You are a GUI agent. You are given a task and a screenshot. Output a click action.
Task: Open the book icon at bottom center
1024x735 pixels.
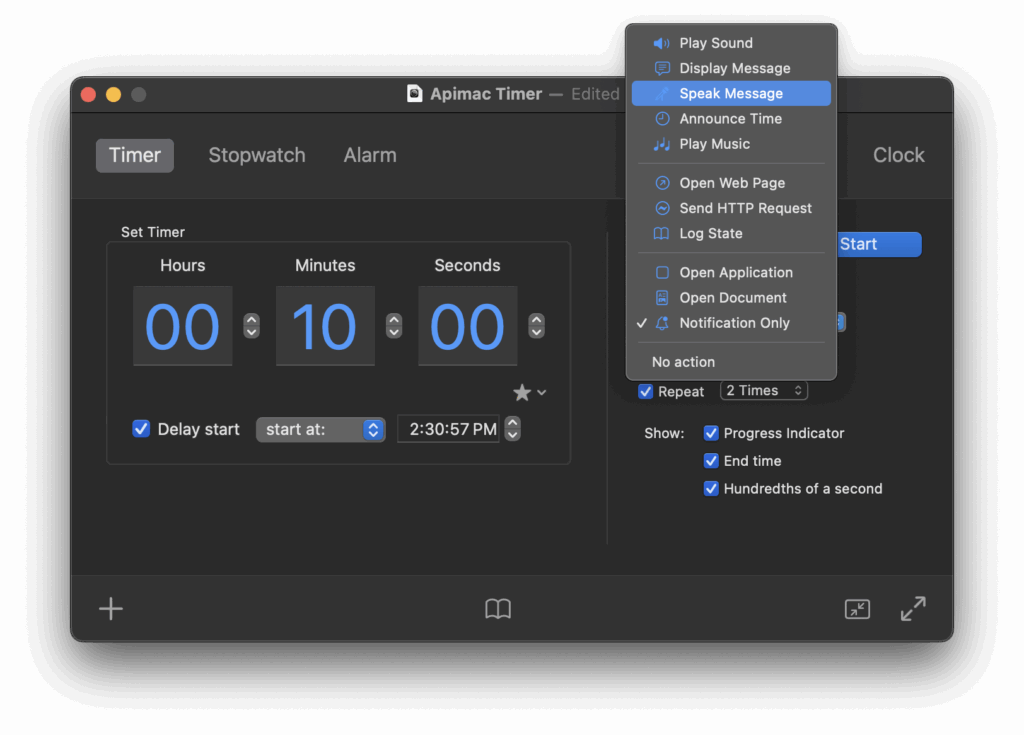(498, 609)
